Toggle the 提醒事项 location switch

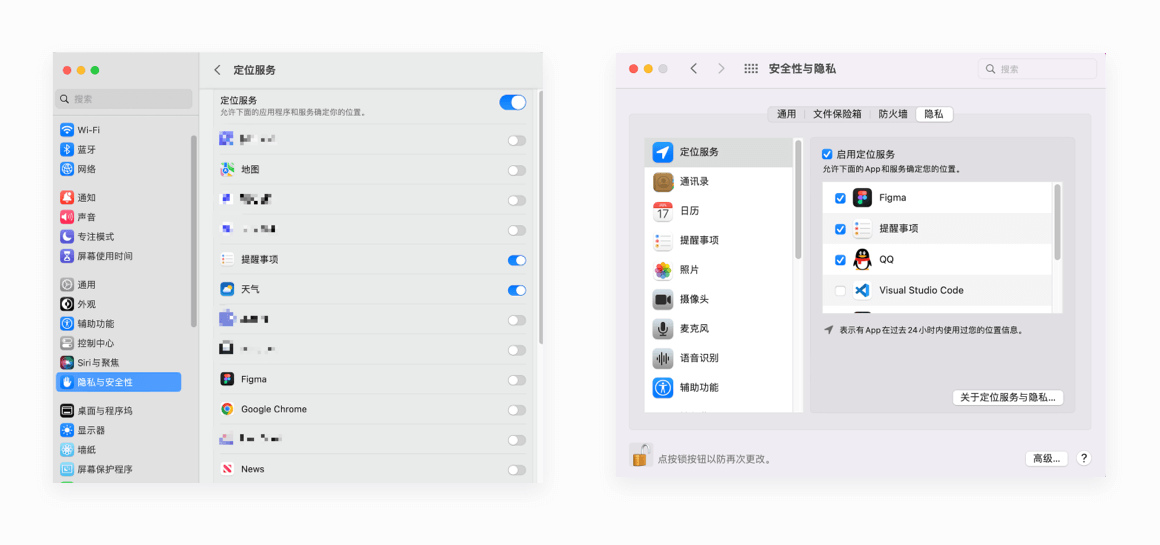tap(516, 260)
